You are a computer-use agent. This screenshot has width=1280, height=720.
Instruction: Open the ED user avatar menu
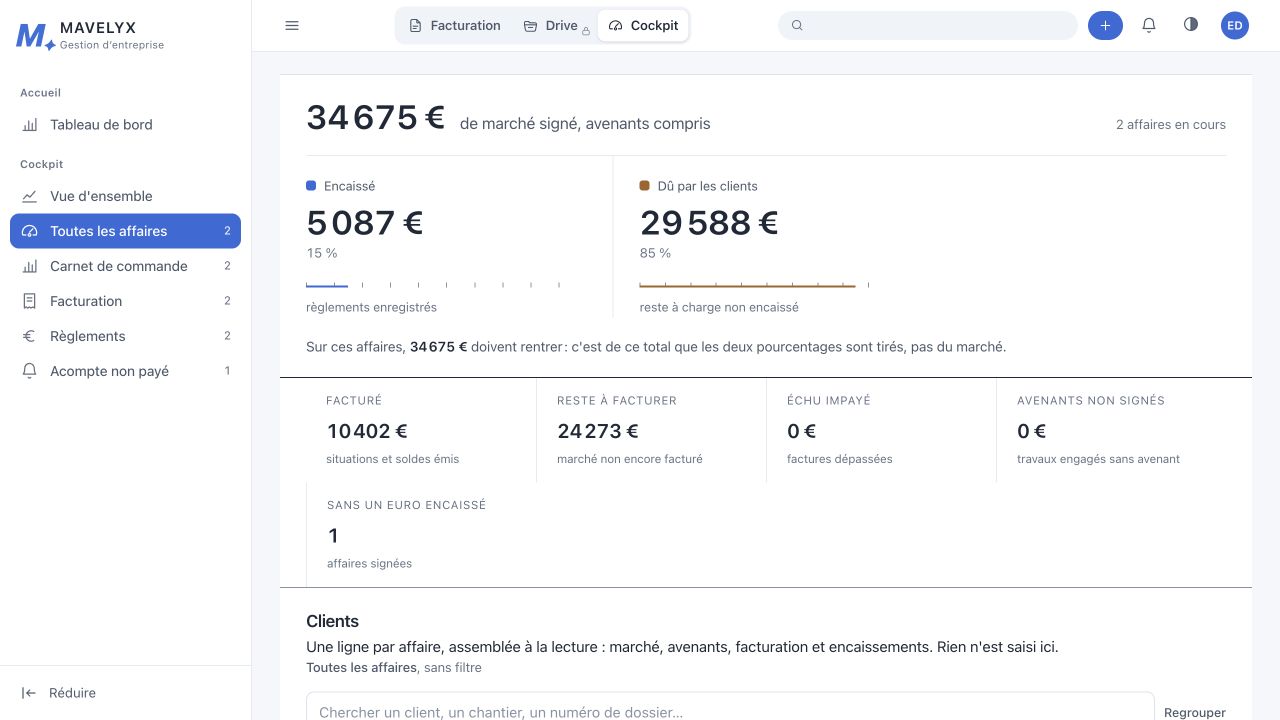click(1235, 26)
